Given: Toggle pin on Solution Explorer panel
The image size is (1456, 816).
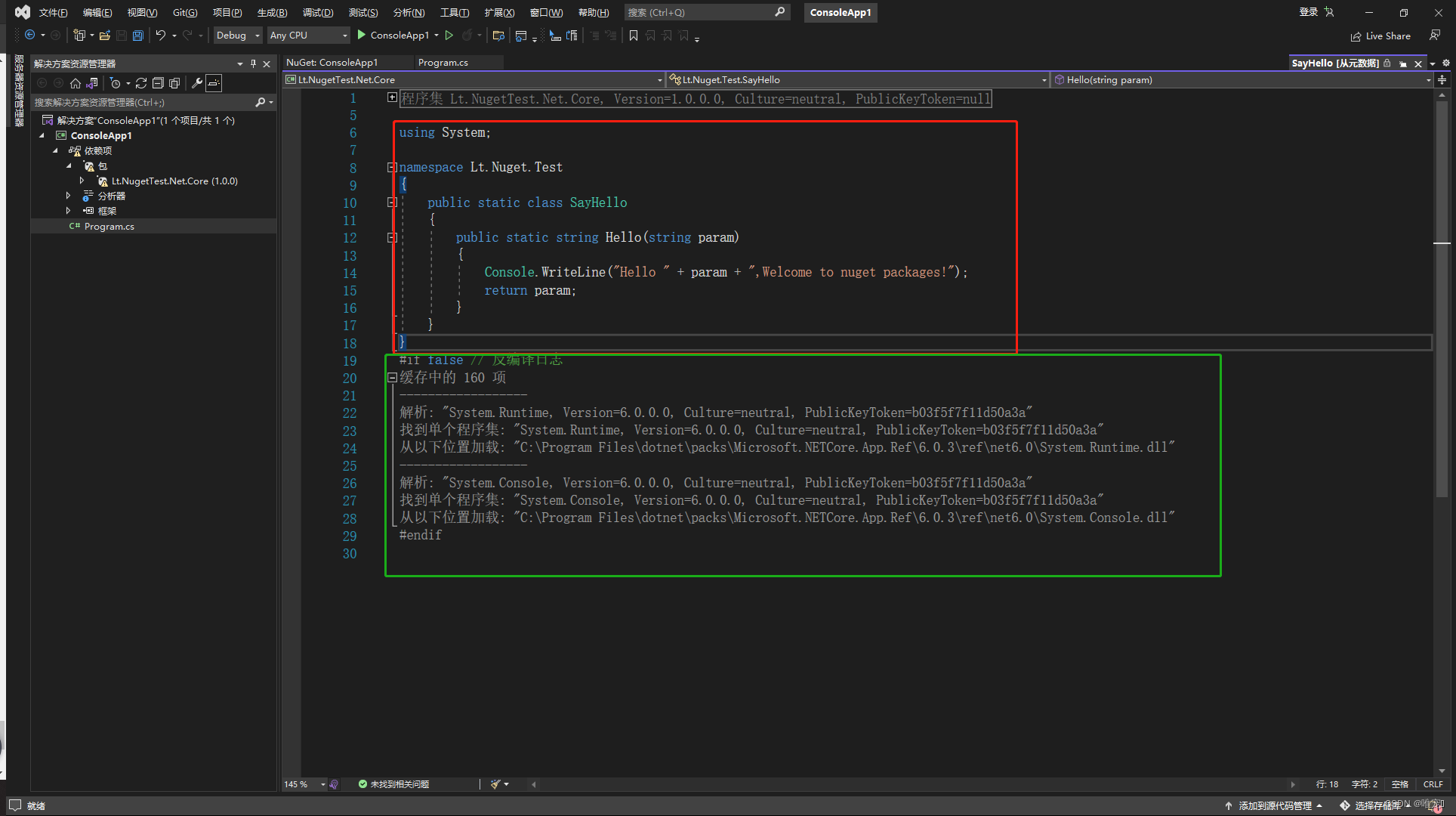Looking at the screenshot, I should 253,63.
